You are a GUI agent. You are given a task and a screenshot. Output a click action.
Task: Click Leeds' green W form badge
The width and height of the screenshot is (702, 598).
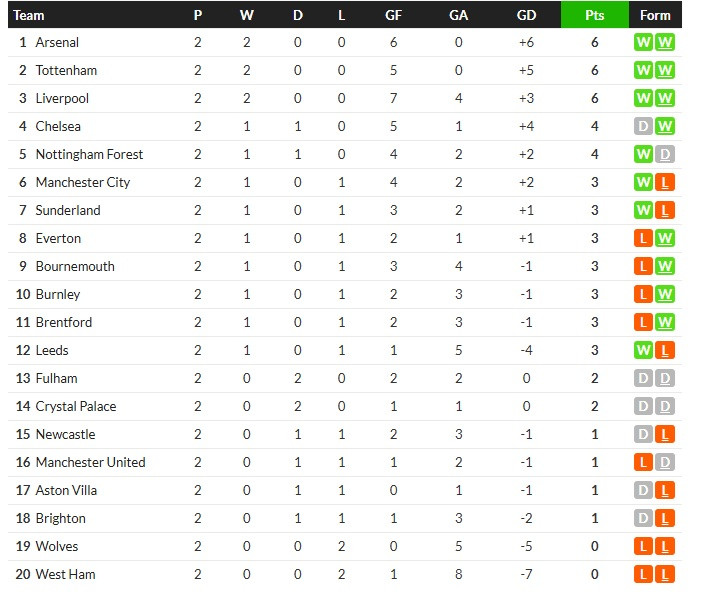click(x=643, y=350)
